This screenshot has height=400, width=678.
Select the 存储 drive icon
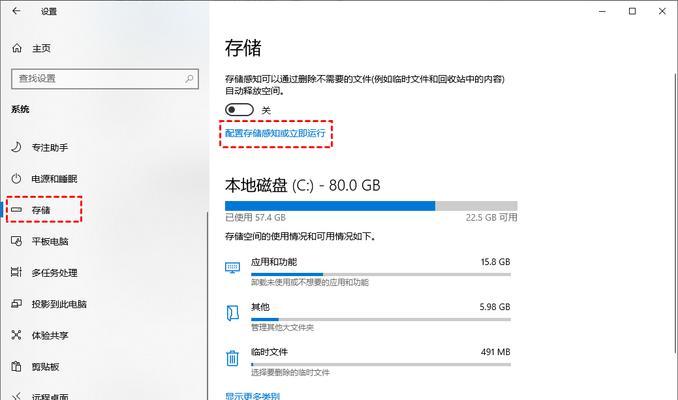(x=16, y=210)
